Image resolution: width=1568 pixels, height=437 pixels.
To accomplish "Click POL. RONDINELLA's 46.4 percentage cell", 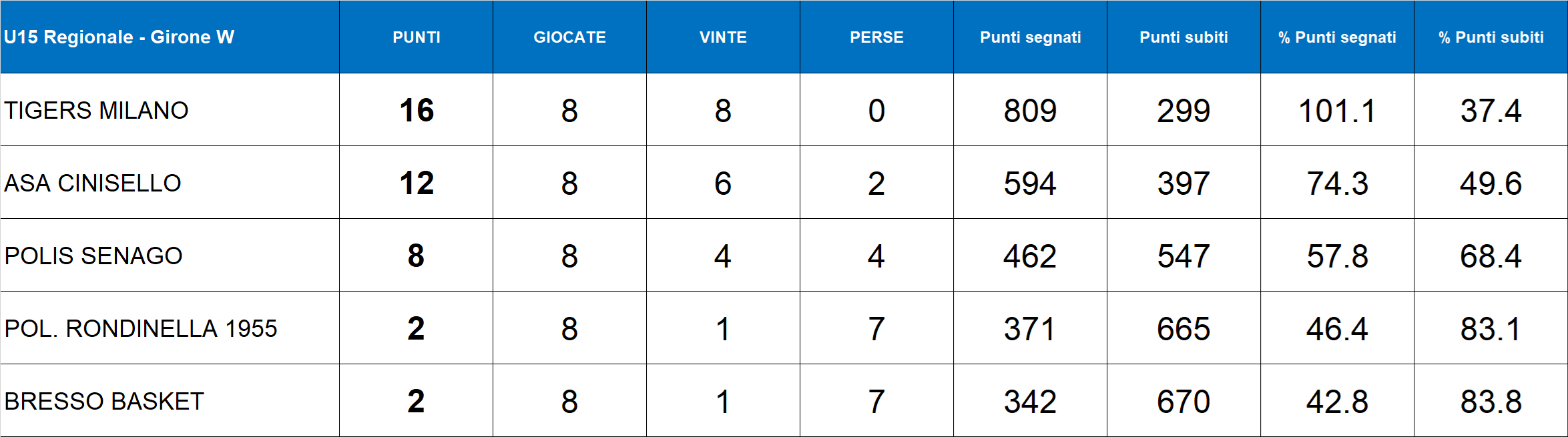I will (1337, 328).
